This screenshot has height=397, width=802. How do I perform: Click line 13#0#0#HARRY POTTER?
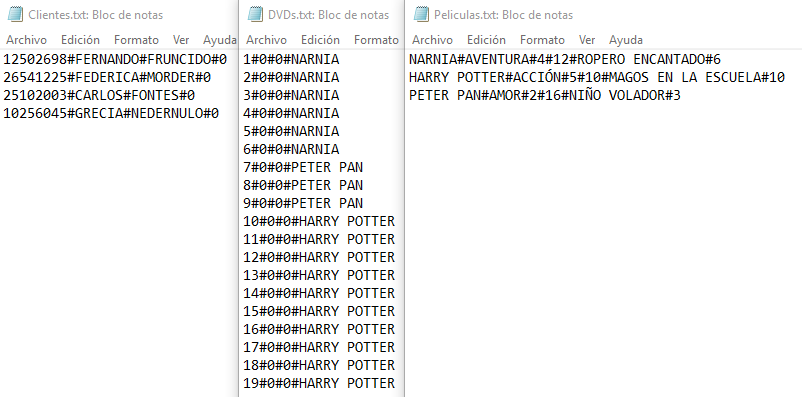click(x=319, y=275)
